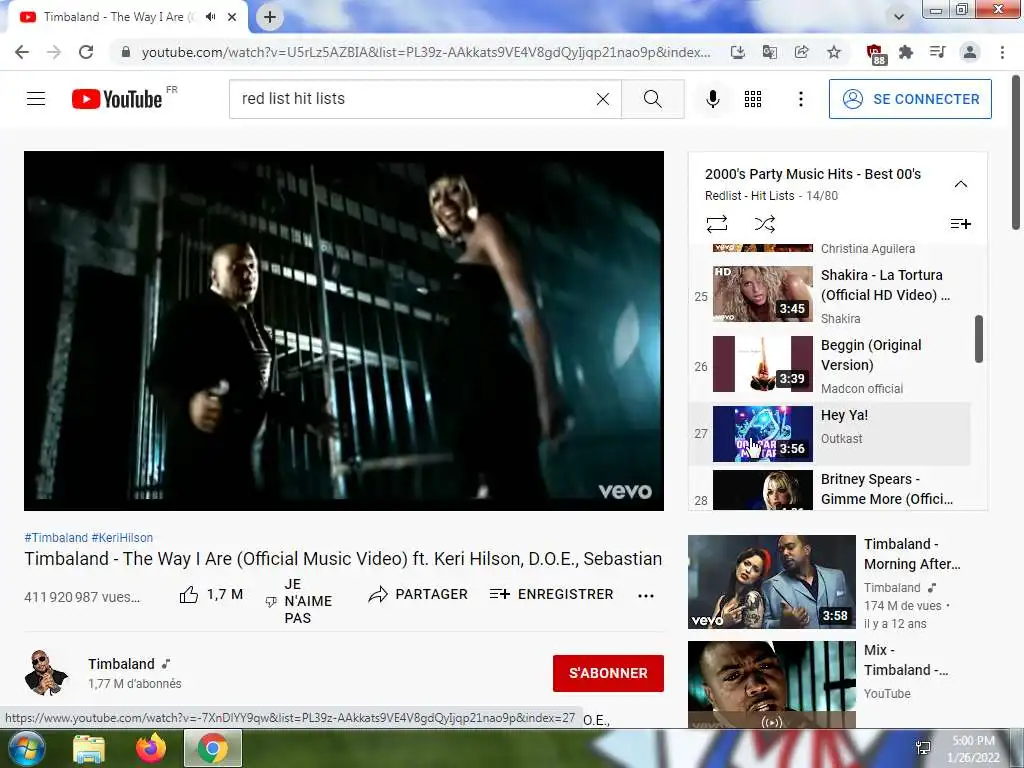Screen dimensions: 1024x768
Task: Open more actions ellipsis under video
Action: point(646,596)
